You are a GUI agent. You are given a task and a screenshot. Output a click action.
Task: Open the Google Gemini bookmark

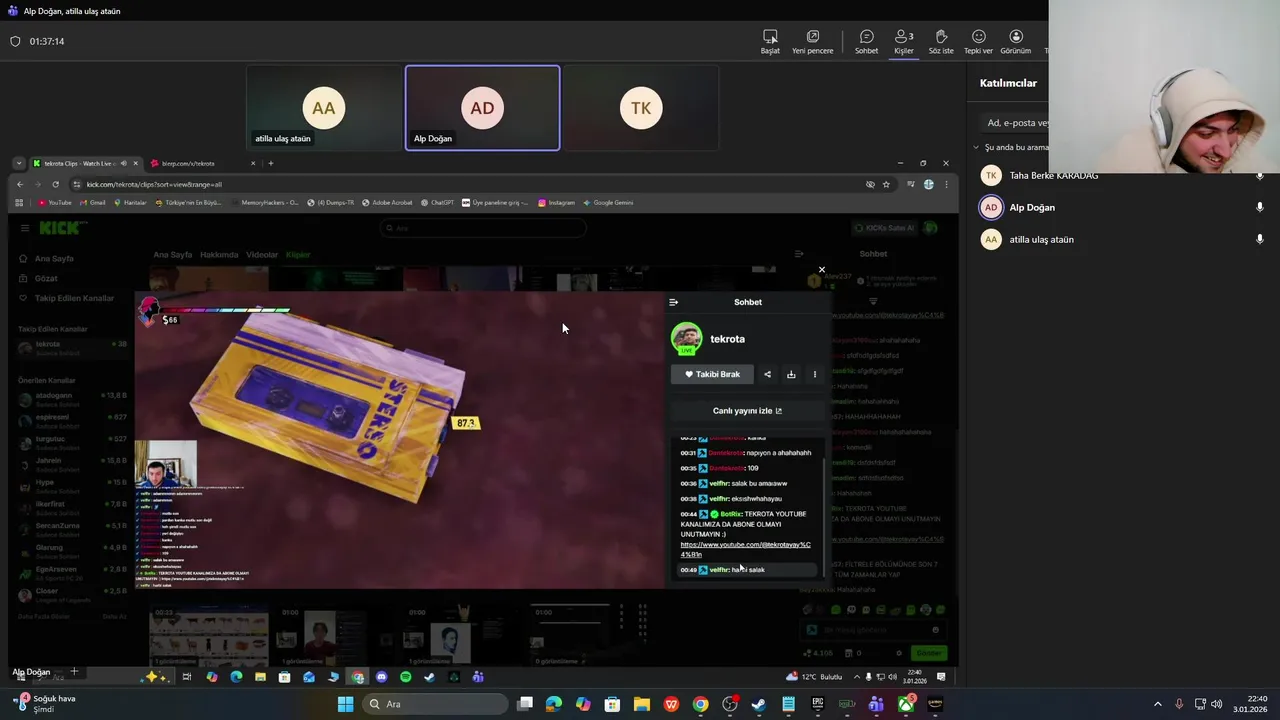(608, 202)
